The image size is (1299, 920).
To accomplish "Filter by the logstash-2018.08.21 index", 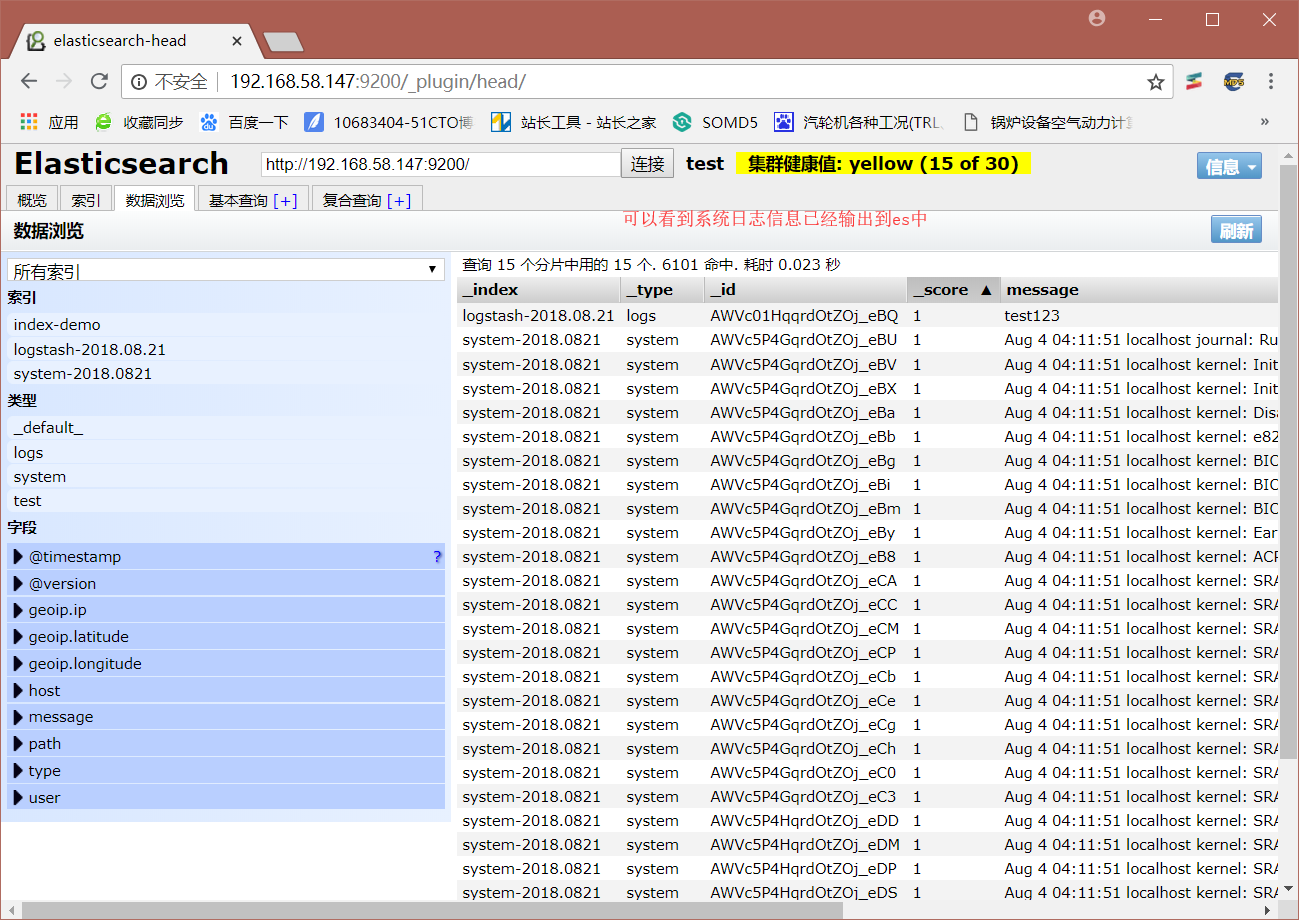I will coord(226,349).
